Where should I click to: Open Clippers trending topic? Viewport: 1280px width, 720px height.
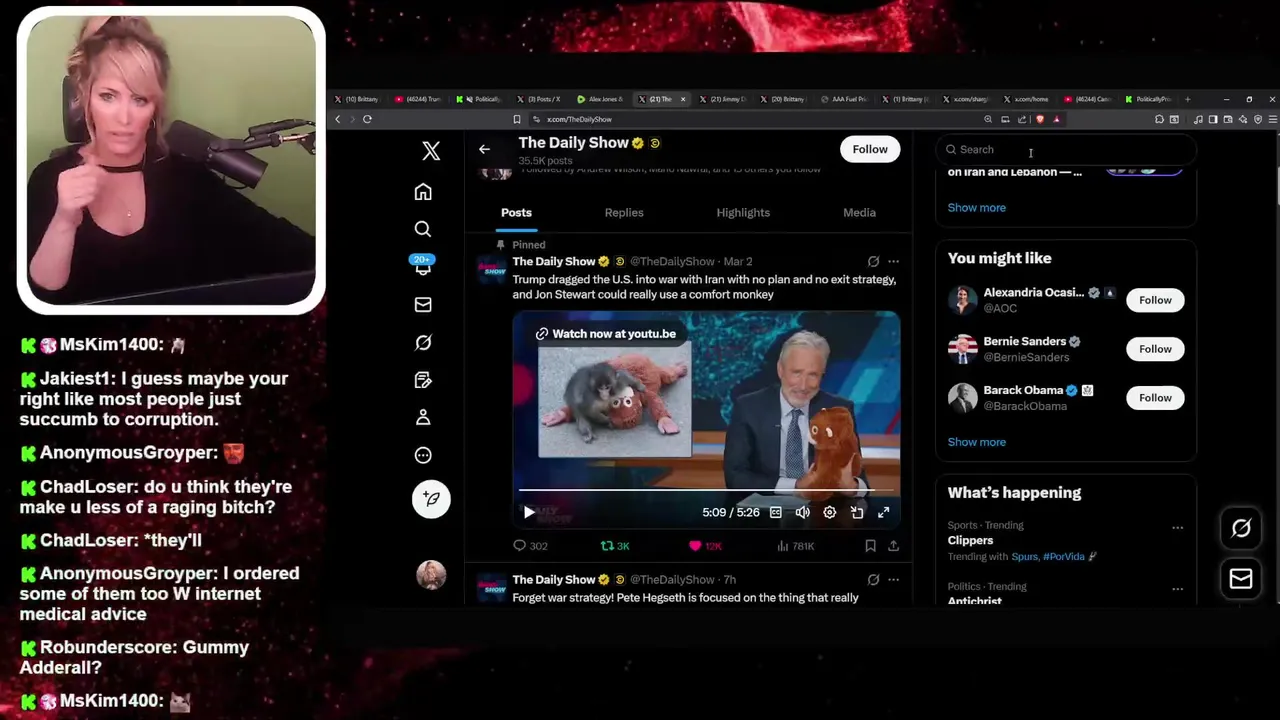tap(970, 540)
